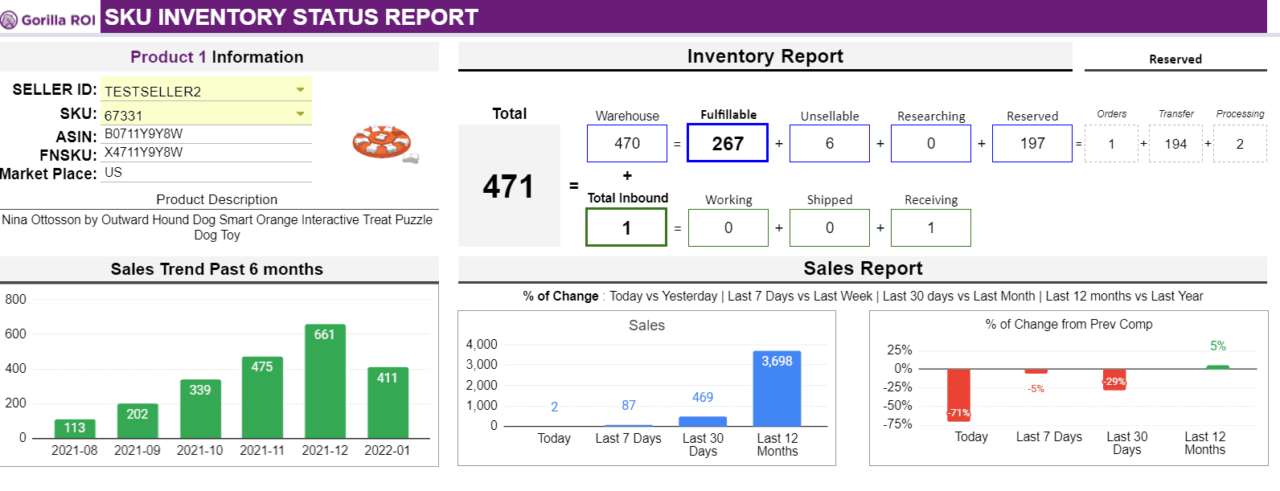Select the Reserved quantity box 197
The width and height of the screenshot is (1280, 491).
1032,143
